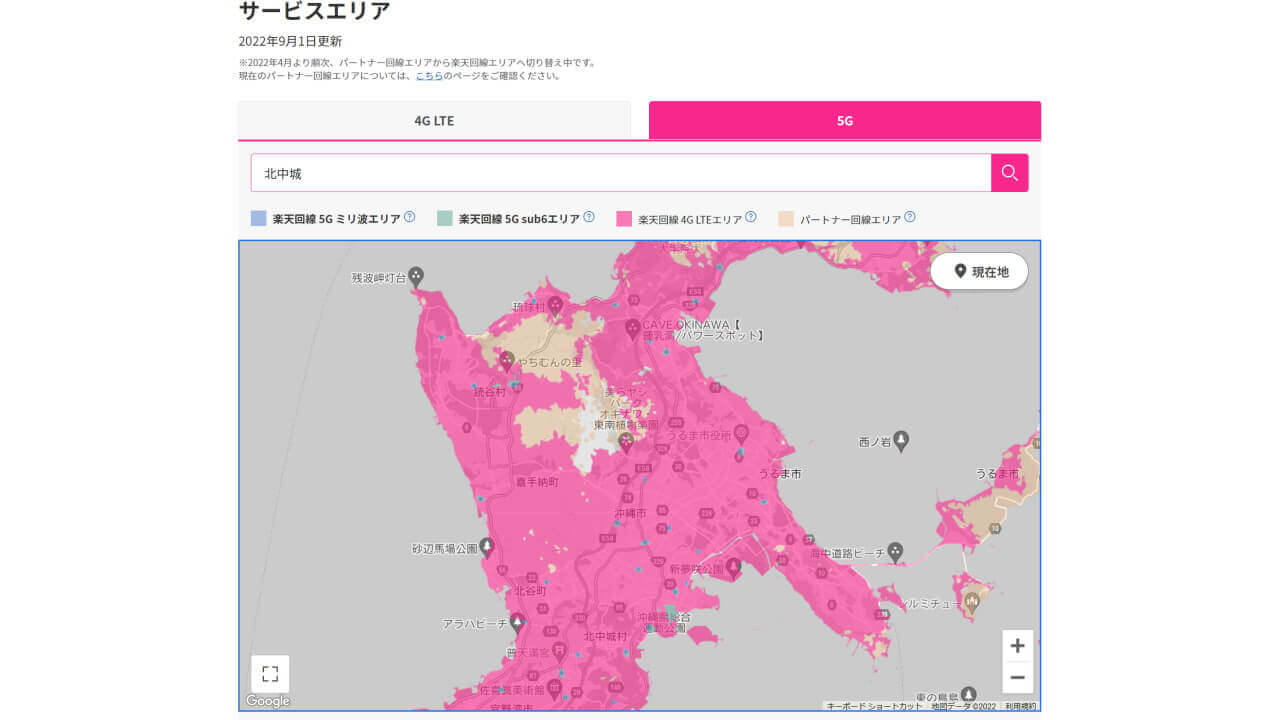Click the search magnifier icon
Viewport: 1280px width, 720px height.
click(1009, 172)
